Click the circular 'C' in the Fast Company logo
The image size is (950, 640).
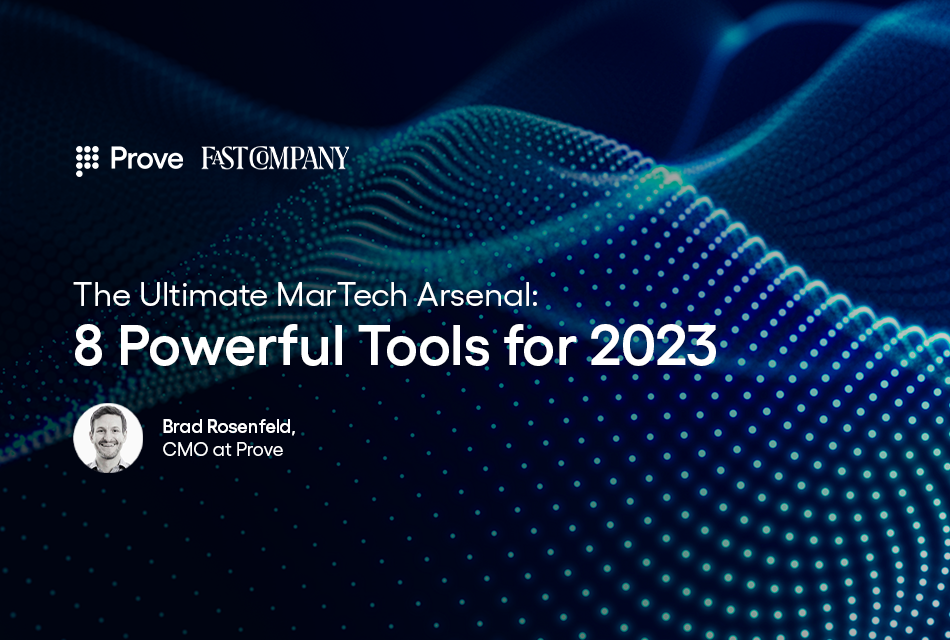[258, 159]
